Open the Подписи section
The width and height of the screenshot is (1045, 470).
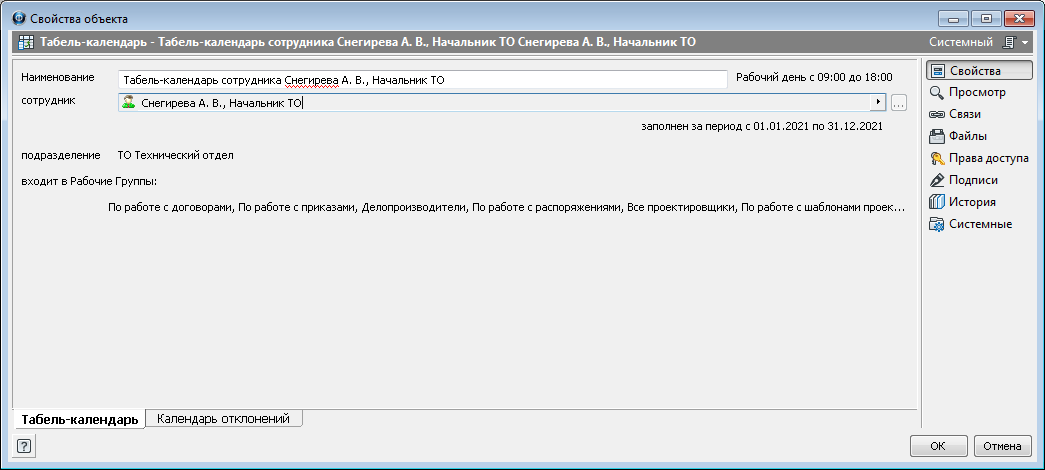pyautogui.click(x=964, y=180)
